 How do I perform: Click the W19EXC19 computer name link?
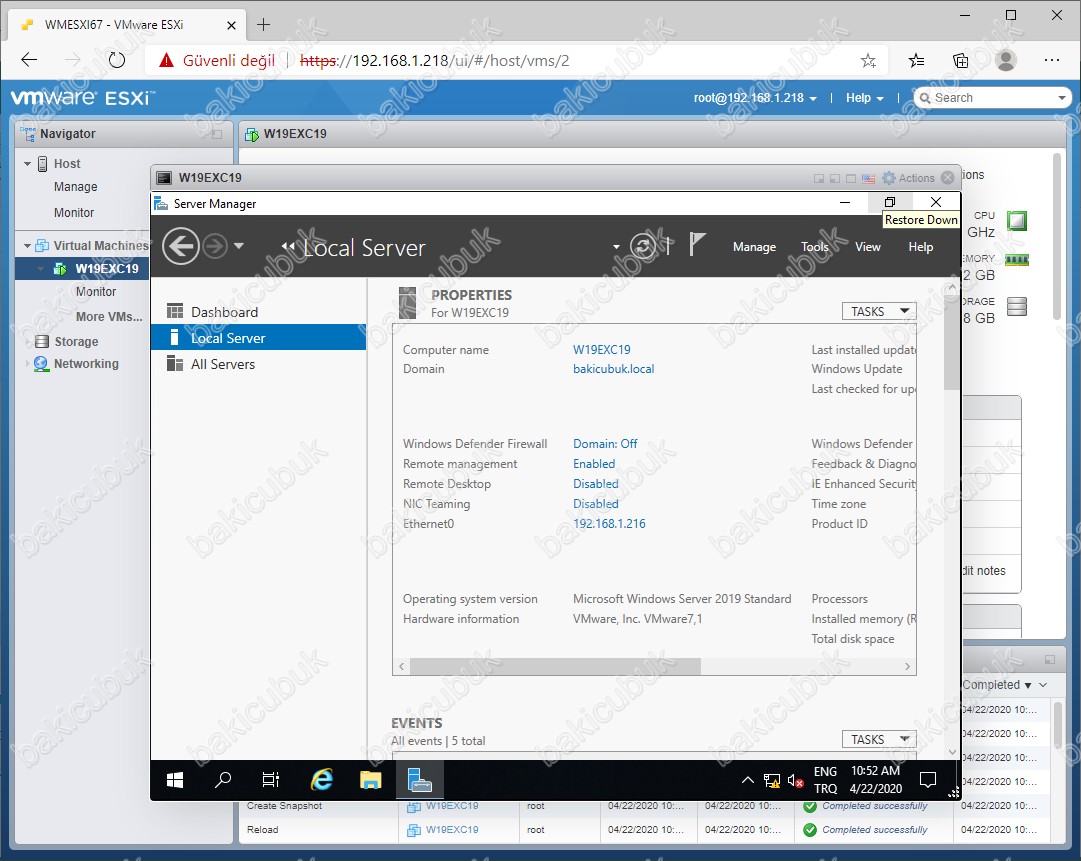point(601,350)
